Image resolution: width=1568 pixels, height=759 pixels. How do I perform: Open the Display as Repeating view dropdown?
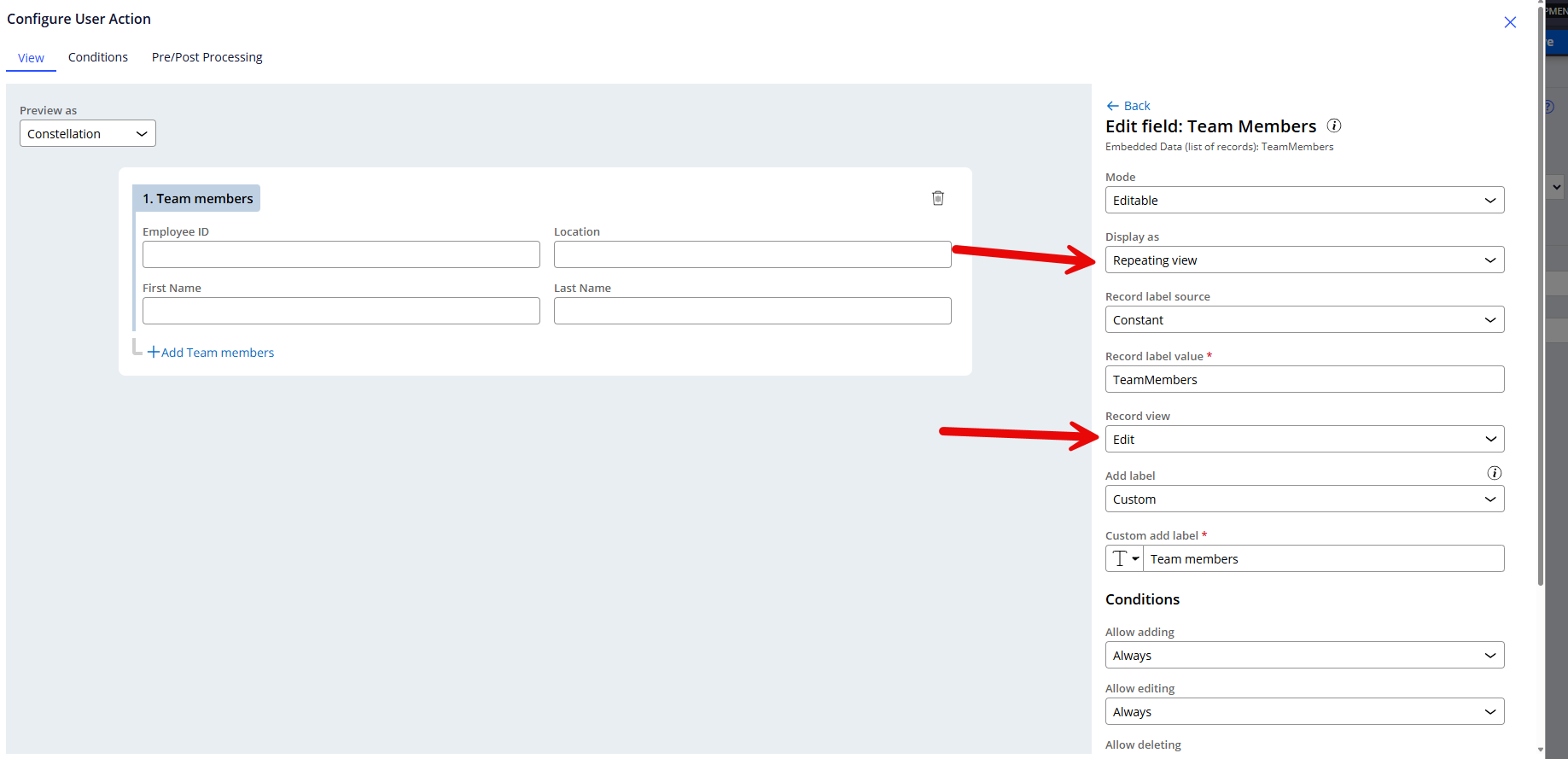[1304, 260]
